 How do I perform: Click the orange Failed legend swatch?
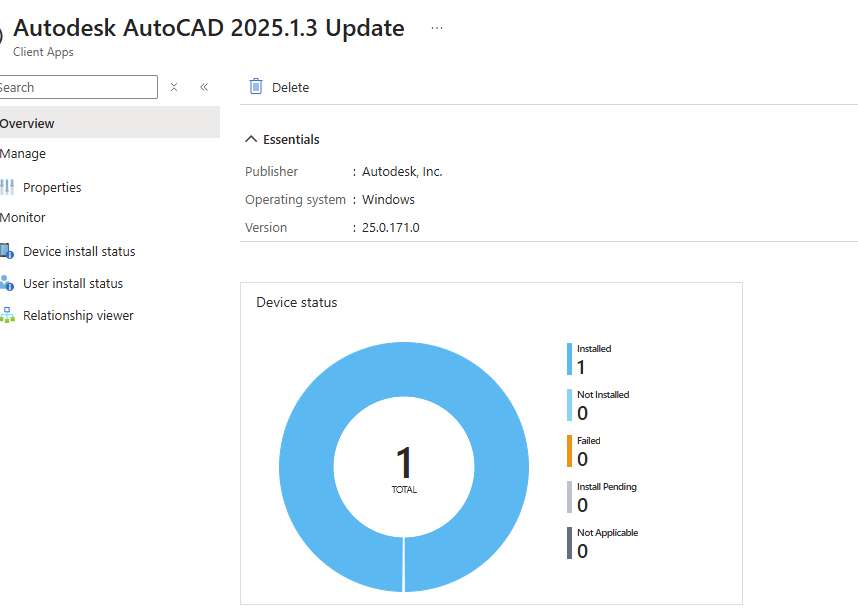[570, 451]
